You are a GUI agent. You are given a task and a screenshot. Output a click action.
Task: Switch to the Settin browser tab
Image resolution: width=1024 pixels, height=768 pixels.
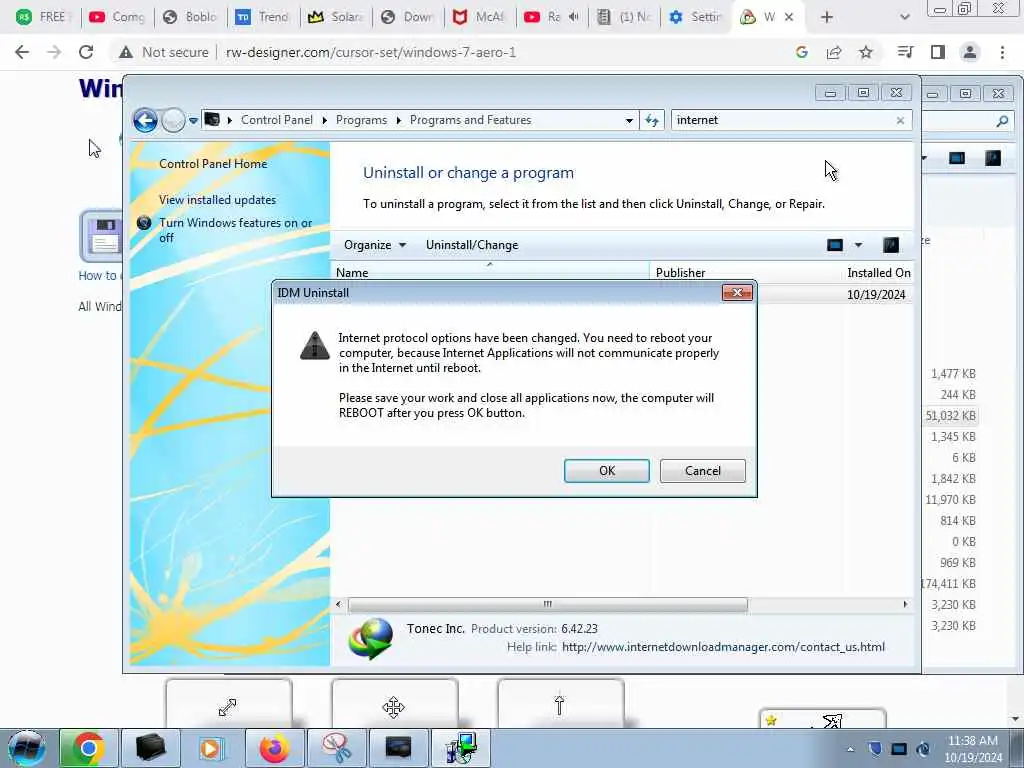695,17
